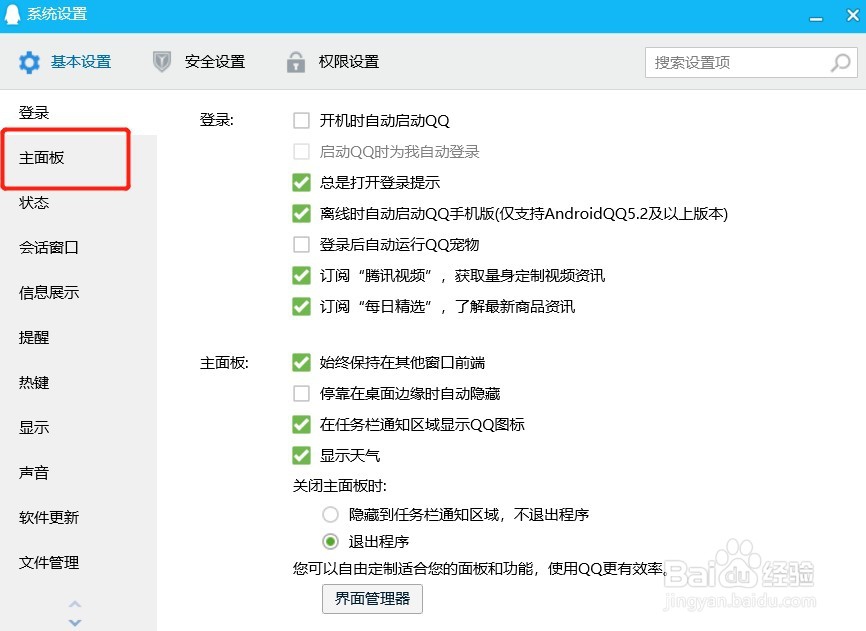
Task: Uncheck 始终保持在其他窗口前端
Action: pos(302,363)
